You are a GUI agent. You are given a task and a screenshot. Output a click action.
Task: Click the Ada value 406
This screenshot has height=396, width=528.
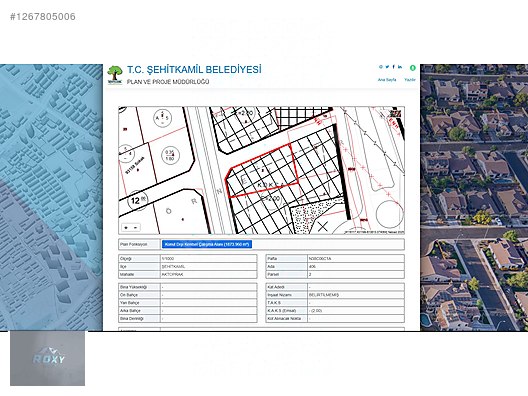click(x=312, y=266)
